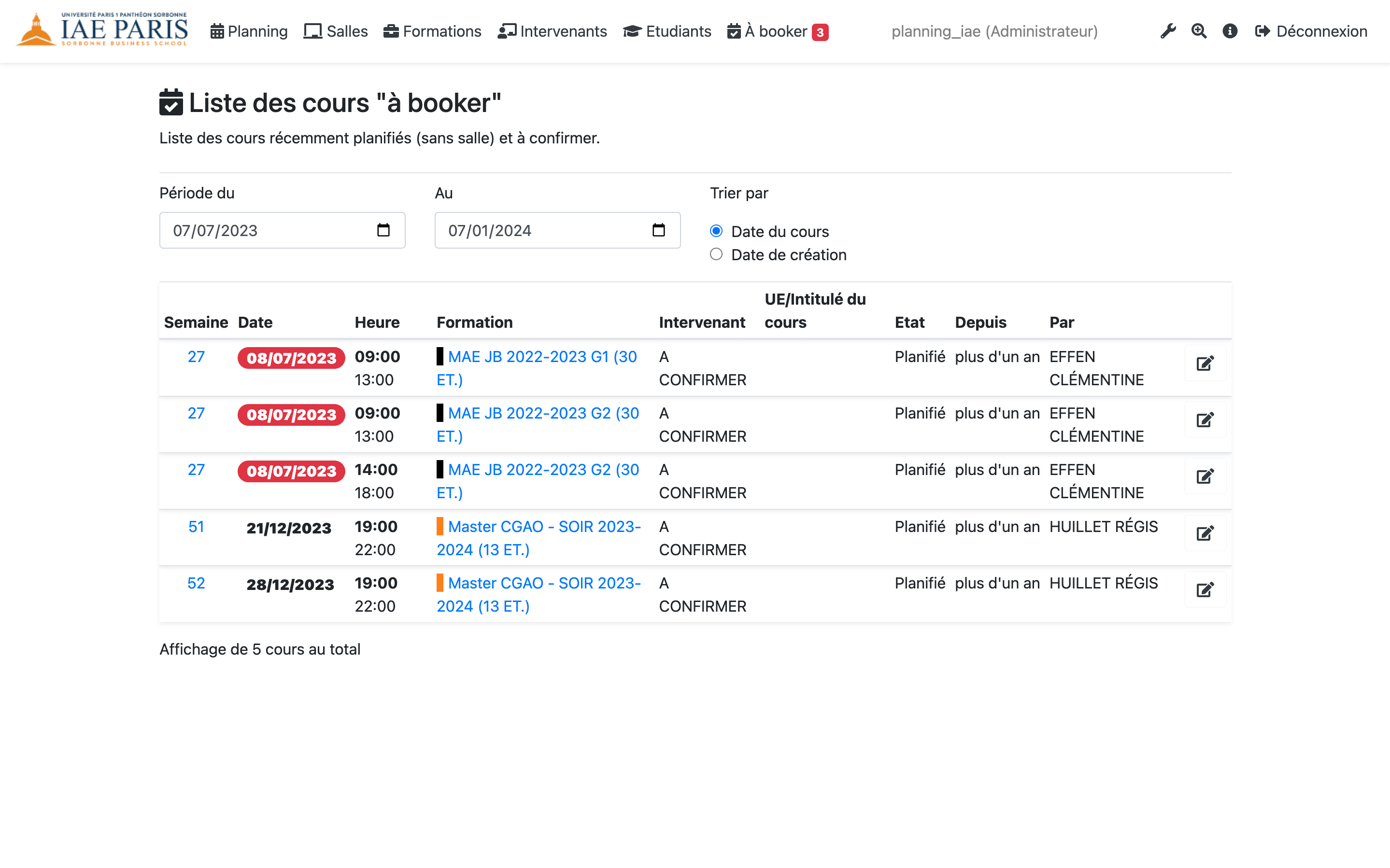Open the info circle icon

pos(1230,31)
